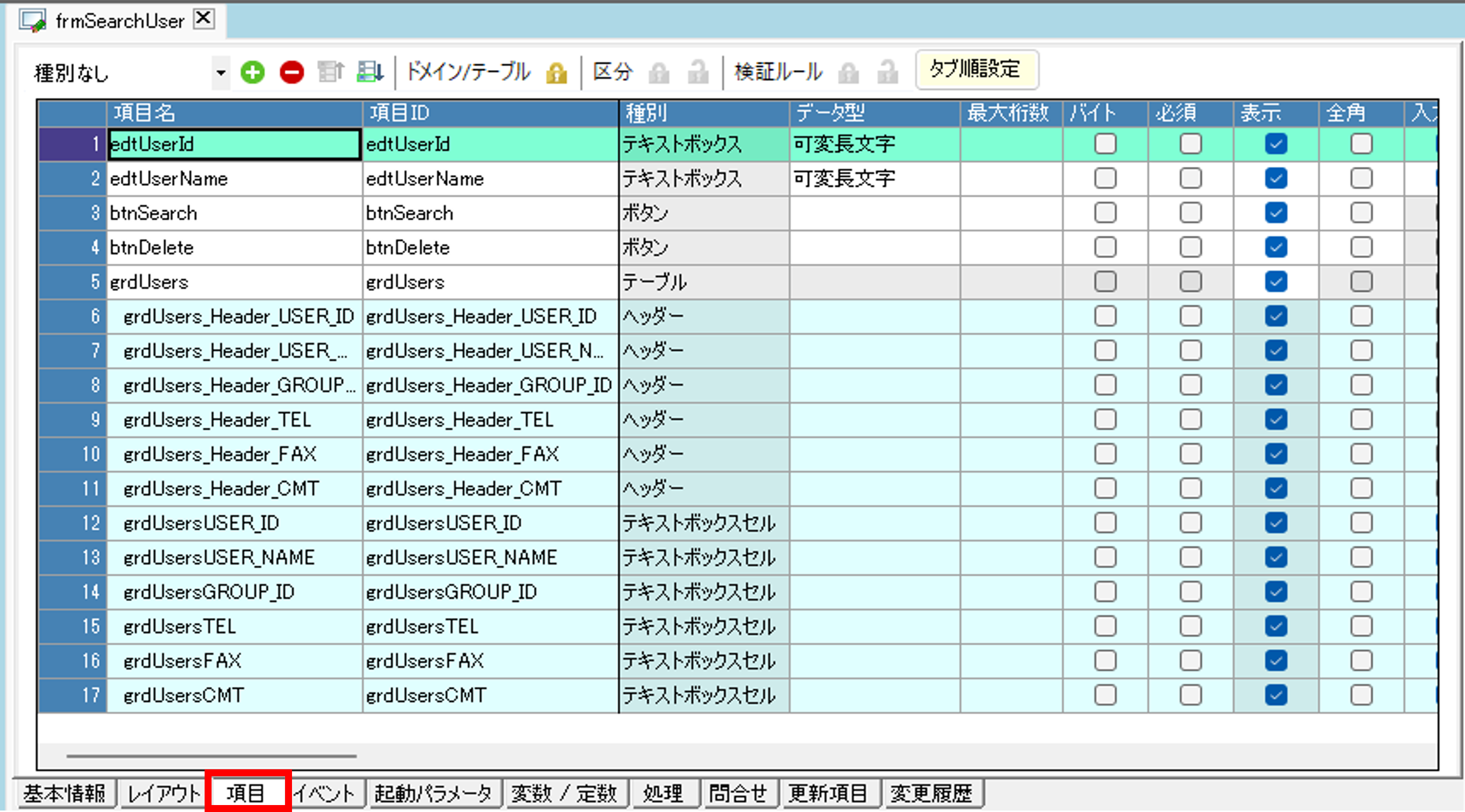Viewport: 1465px width, 812px height.
Task: Switch to the レイアウト tab
Action: tap(163, 793)
